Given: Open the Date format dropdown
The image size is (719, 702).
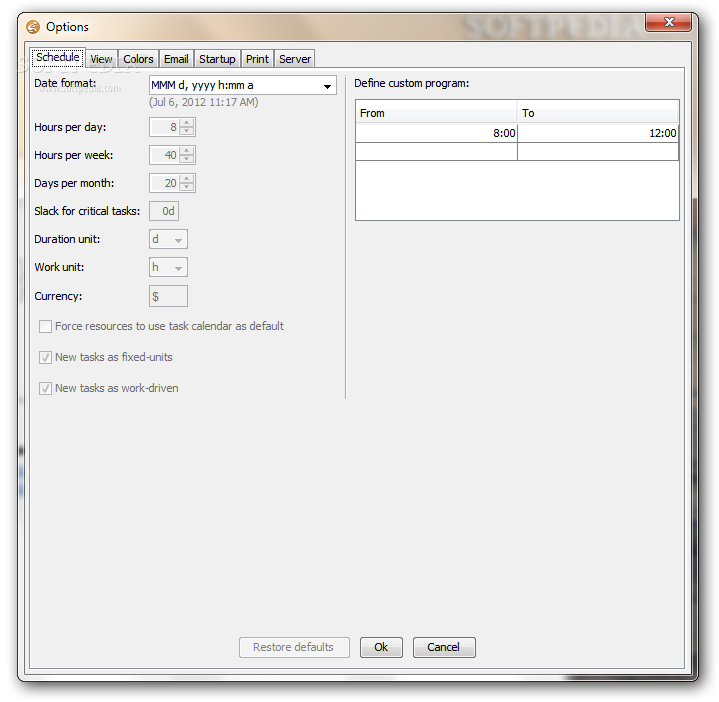Looking at the screenshot, I should 327,86.
